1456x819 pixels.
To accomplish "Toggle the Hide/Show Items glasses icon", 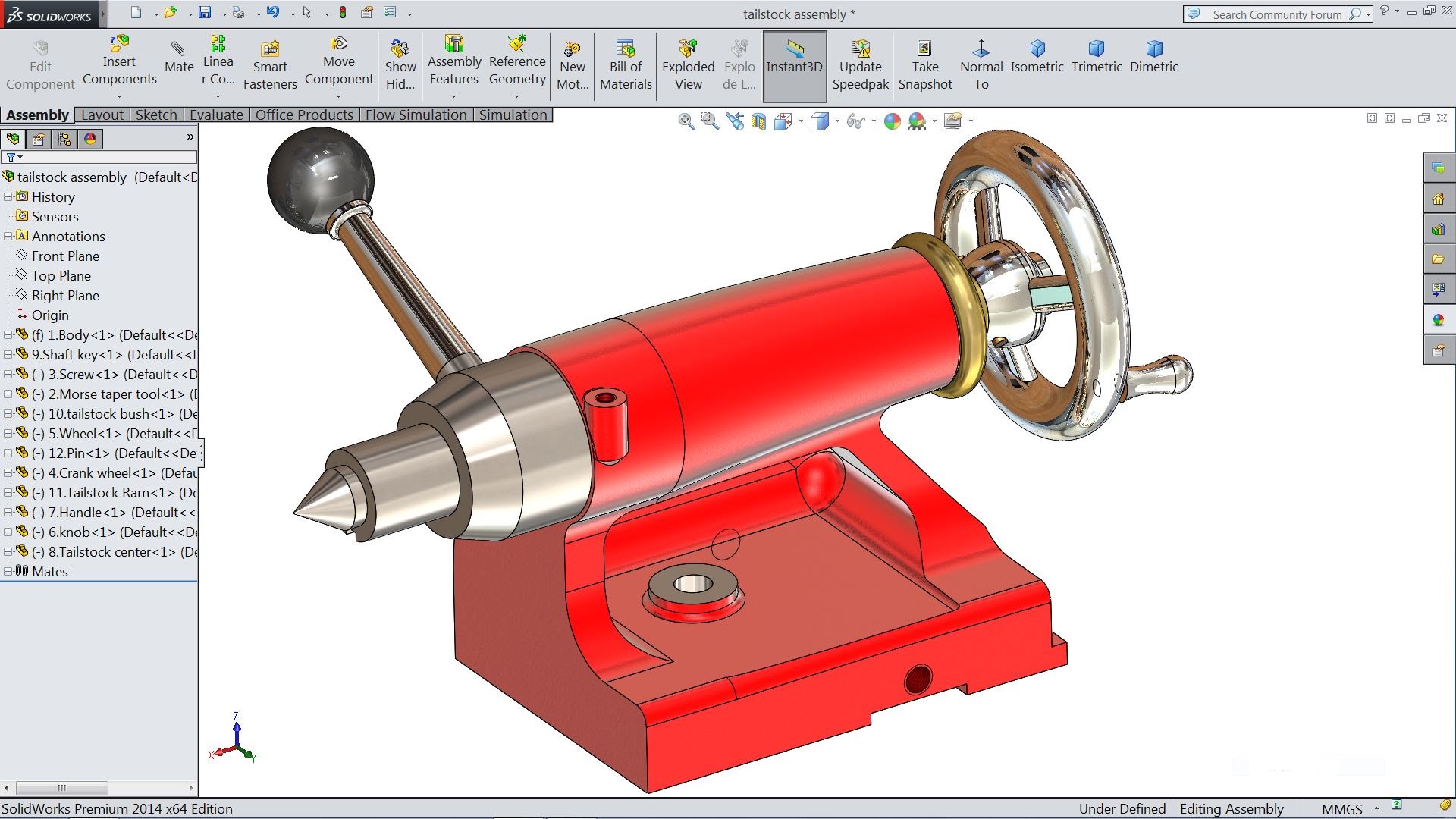I will tap(855, 121).
